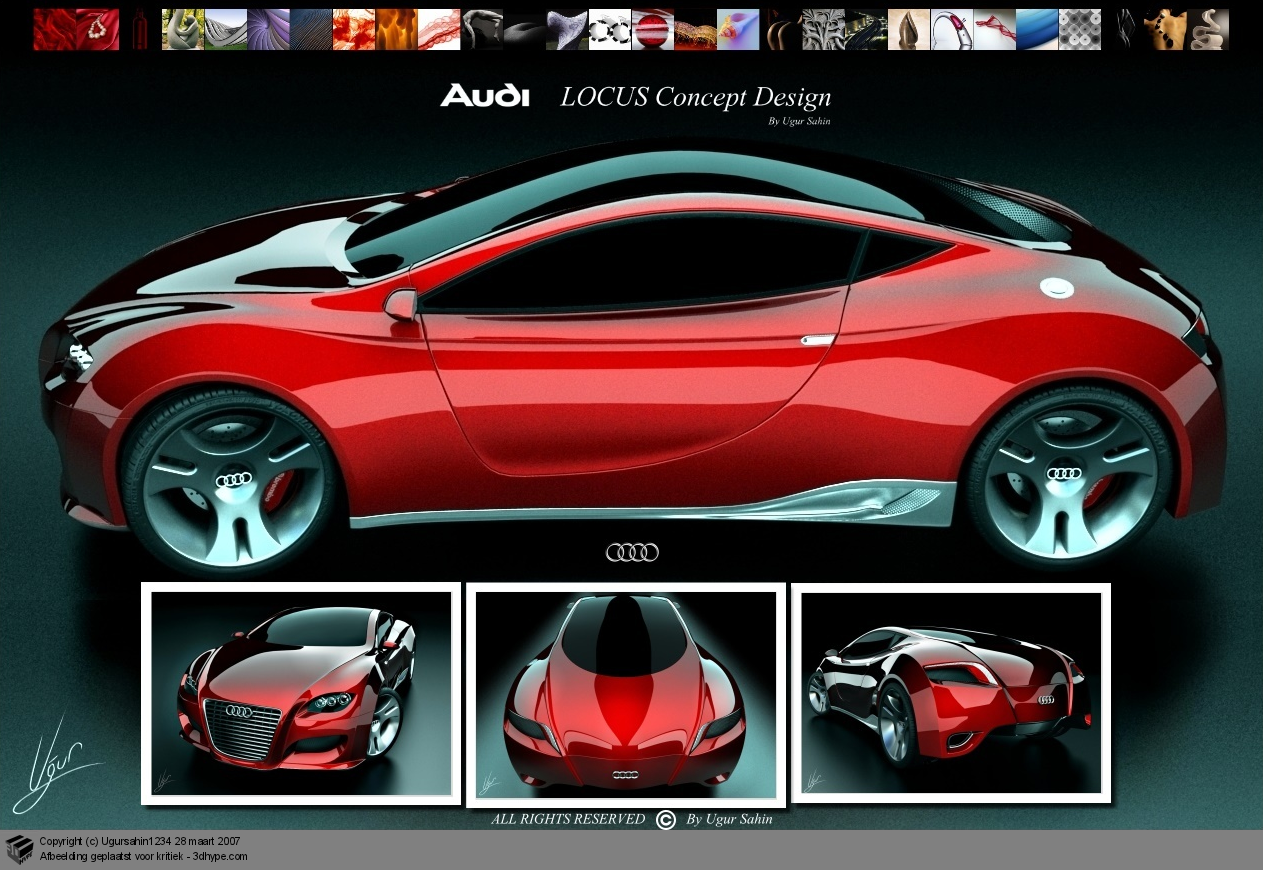Open the pastel flower abstract thumbnail
Screen dimensions: 1263x870
tap(738, 29)
